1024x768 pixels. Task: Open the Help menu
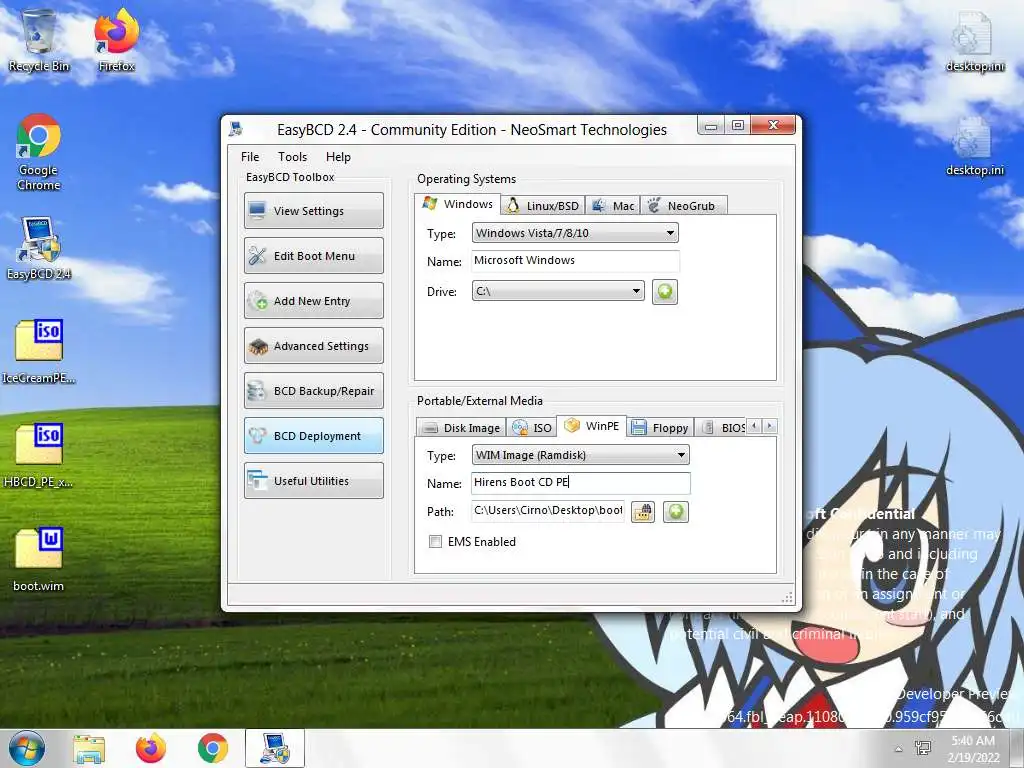[338, 157]
